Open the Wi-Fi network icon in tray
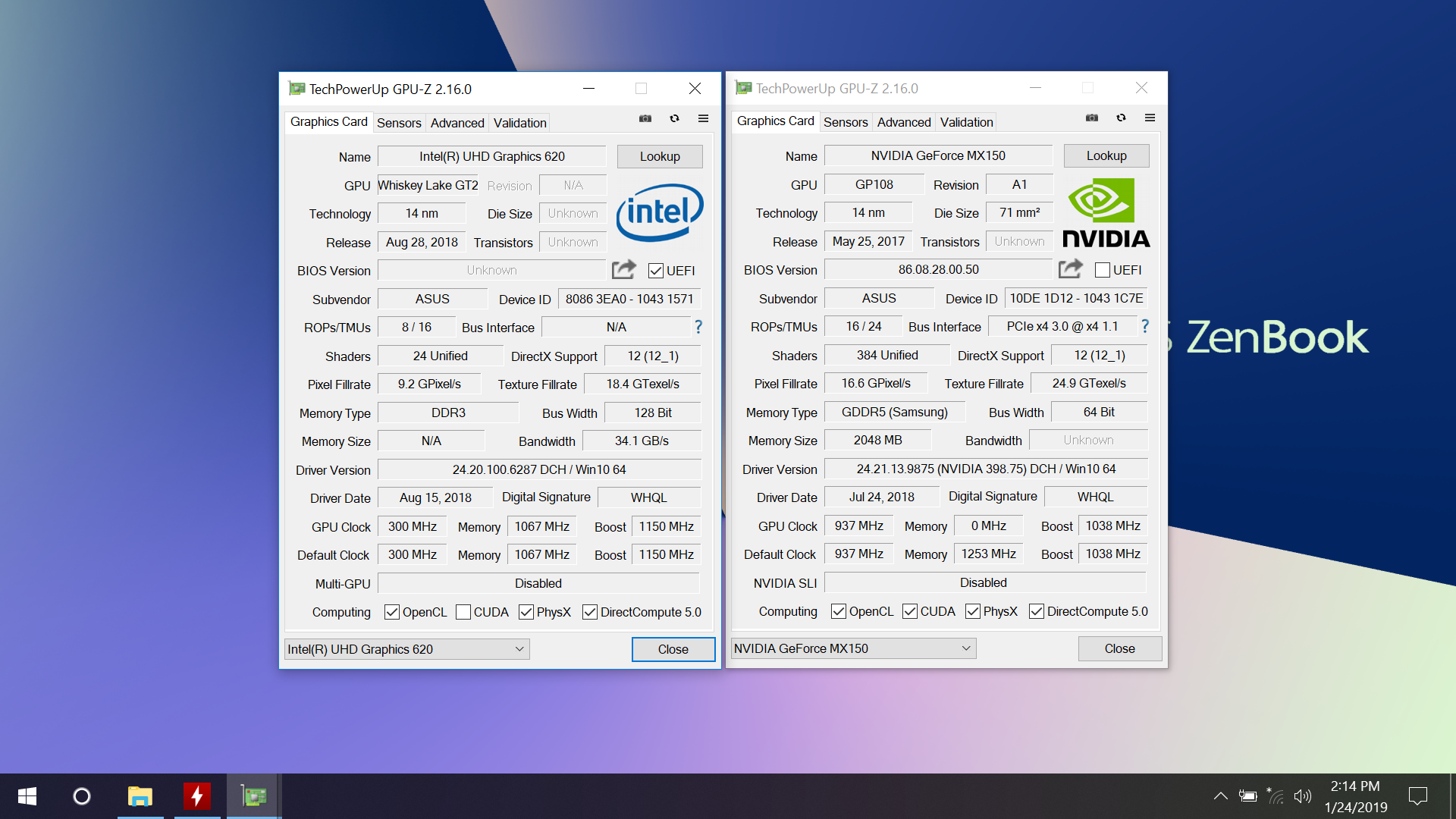 1276,796
